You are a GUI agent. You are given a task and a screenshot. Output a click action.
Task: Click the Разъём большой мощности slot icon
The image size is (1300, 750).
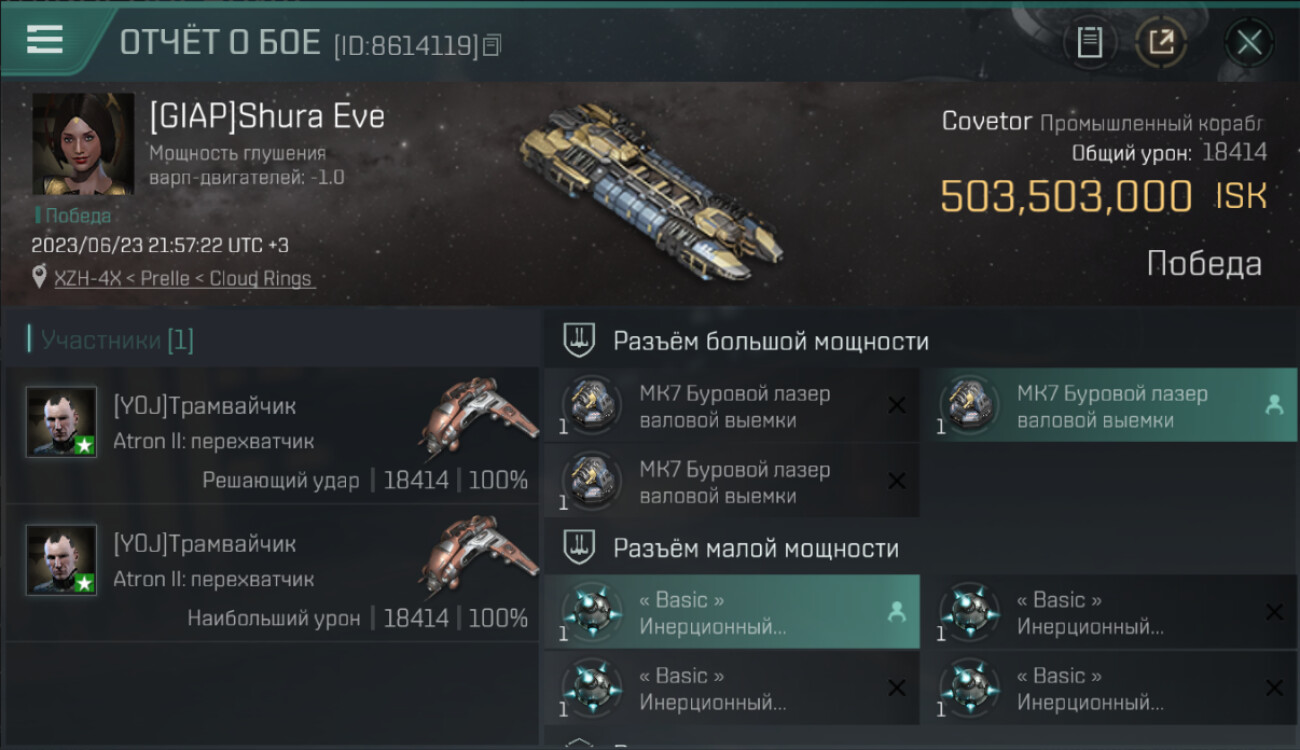coord(578,341)
